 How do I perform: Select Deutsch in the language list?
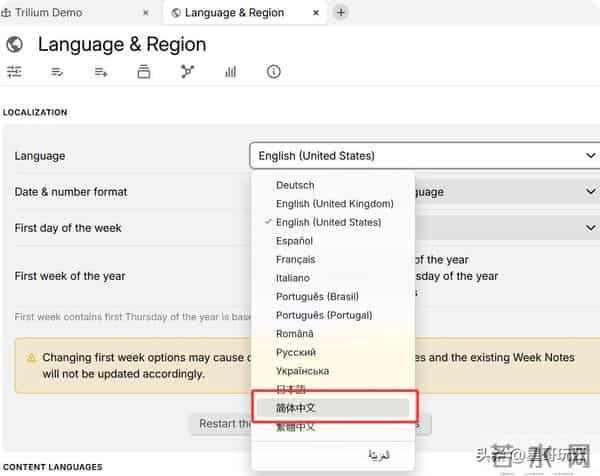point(295,185)
